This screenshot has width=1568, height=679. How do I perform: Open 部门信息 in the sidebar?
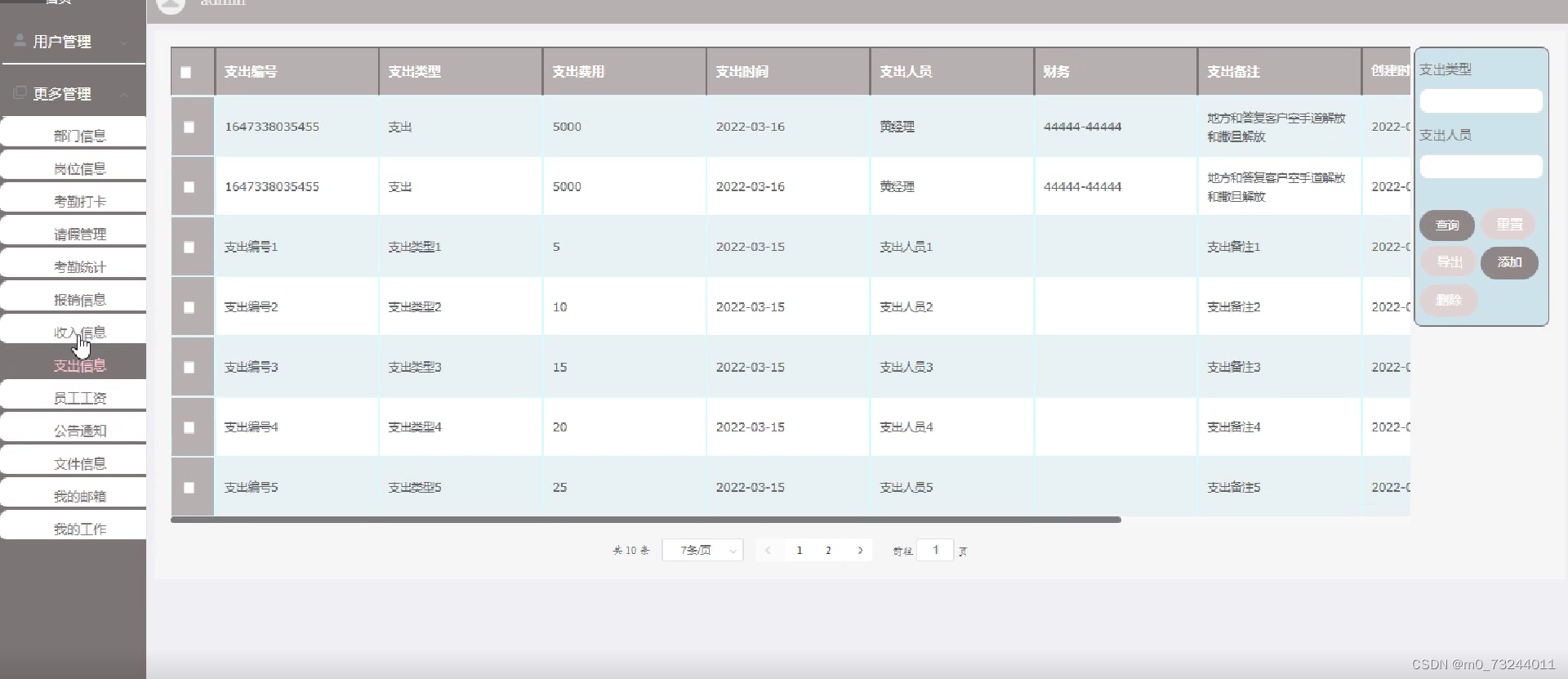pos(73,133)
